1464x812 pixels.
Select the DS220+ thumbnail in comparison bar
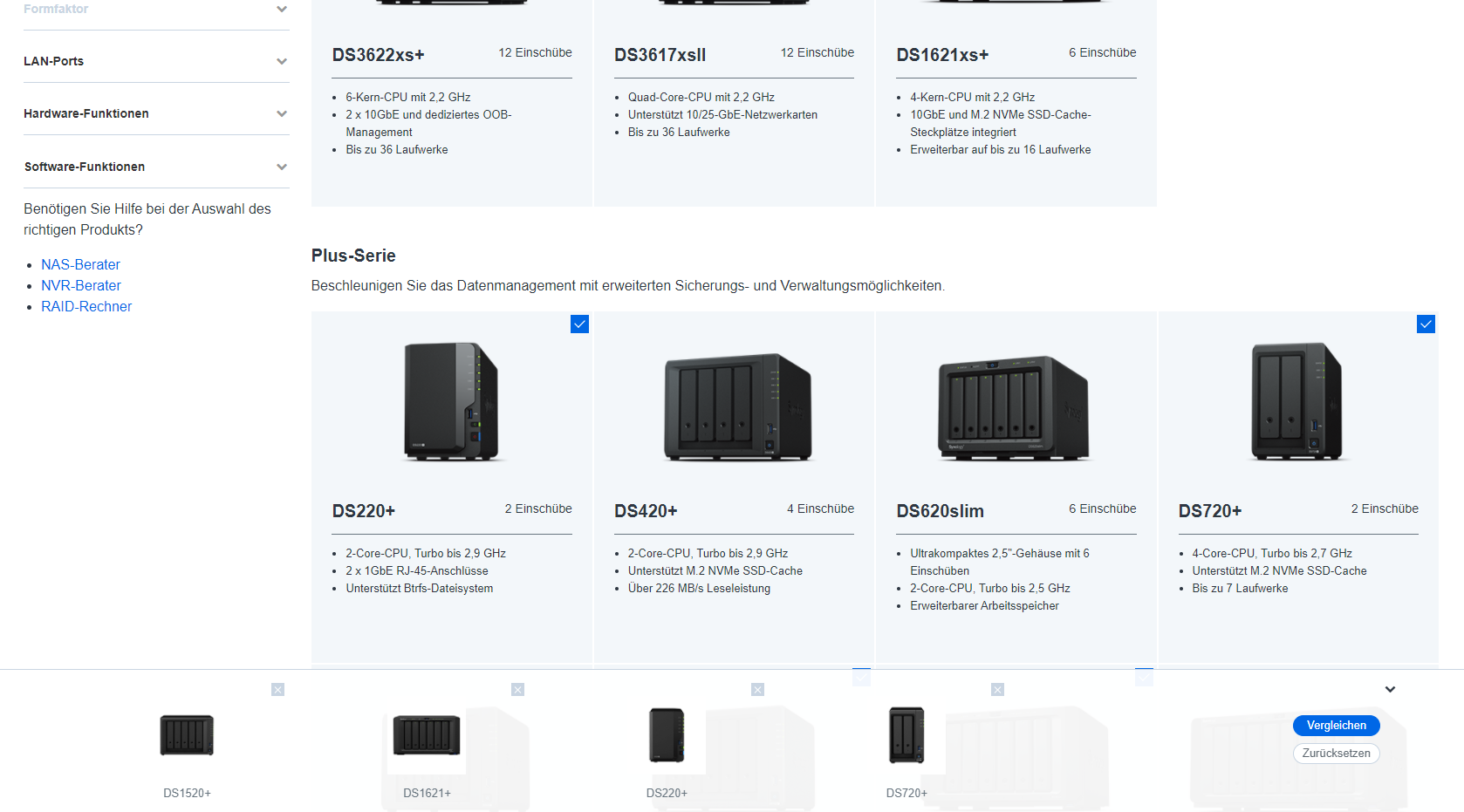[x=667, y=734]
